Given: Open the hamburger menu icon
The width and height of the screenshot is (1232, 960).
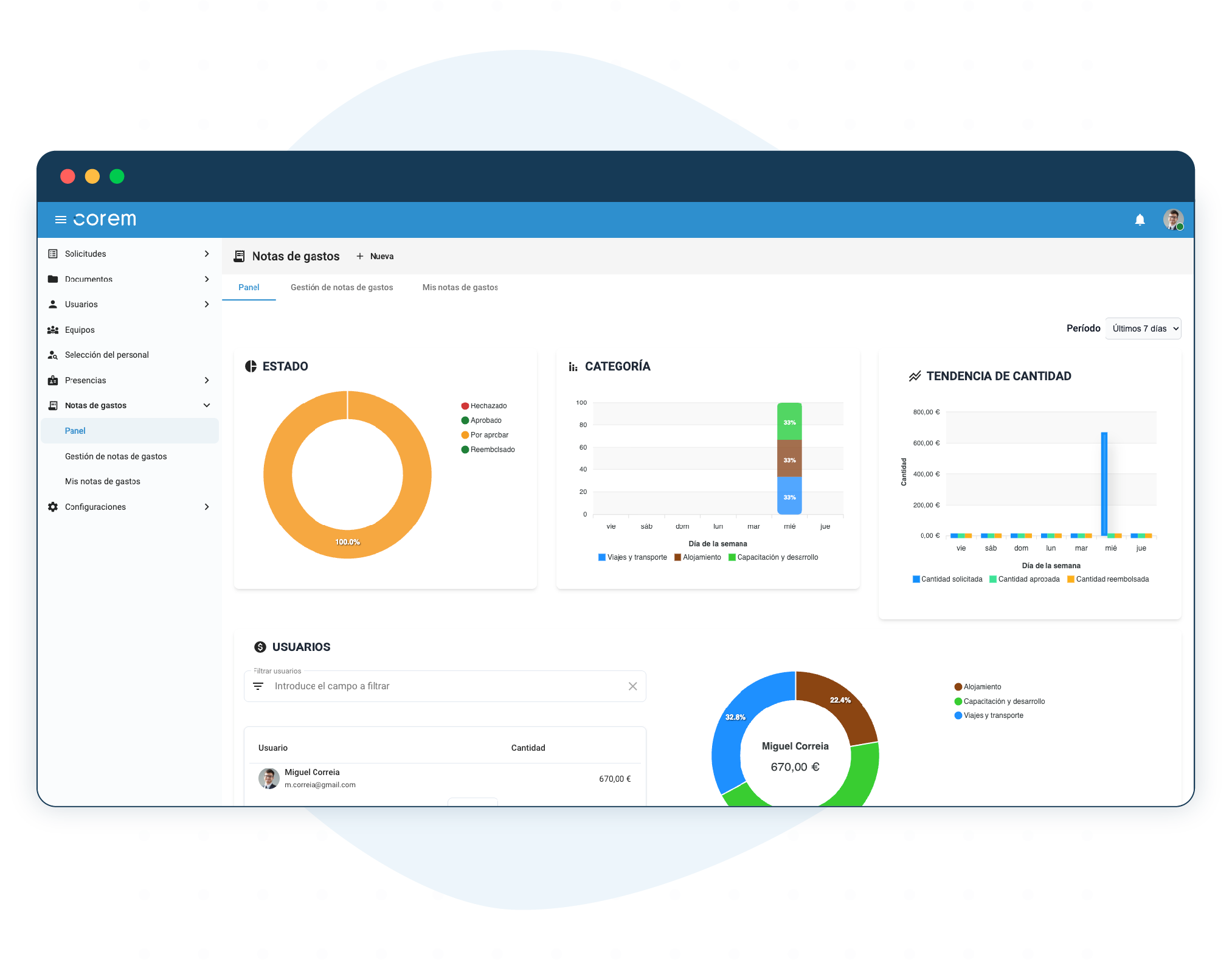Looking at the screenshot, I should (60, 220).
